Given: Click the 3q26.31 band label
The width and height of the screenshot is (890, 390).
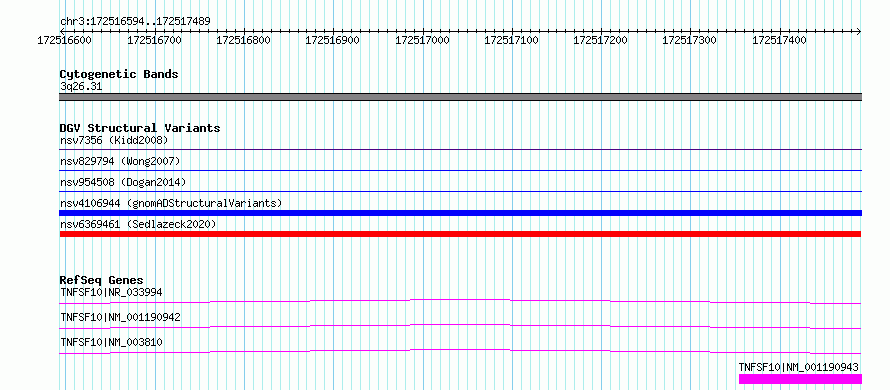Looking at the screenshot, I should click(x=81, y=87).
